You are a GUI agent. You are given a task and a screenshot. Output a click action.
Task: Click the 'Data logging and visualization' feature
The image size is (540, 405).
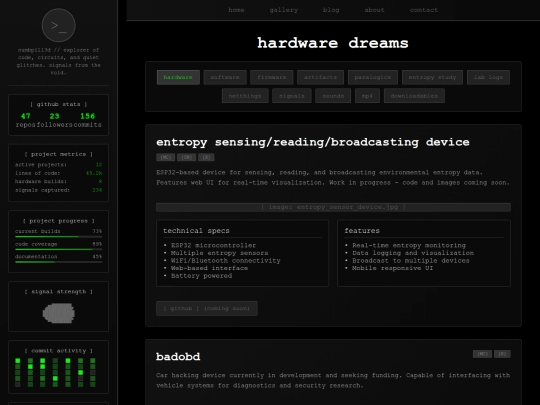413,253
